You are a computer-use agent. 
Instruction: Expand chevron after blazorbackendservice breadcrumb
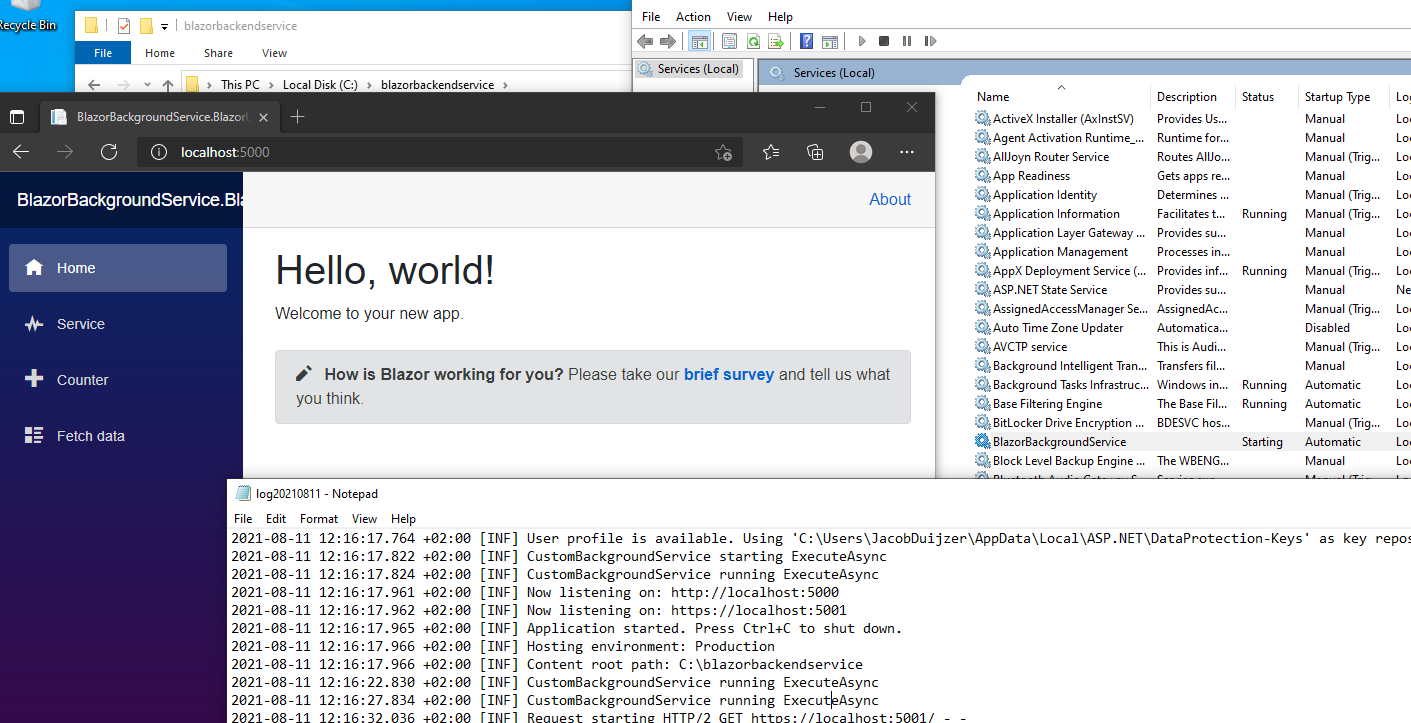click(x=505, y=85)
